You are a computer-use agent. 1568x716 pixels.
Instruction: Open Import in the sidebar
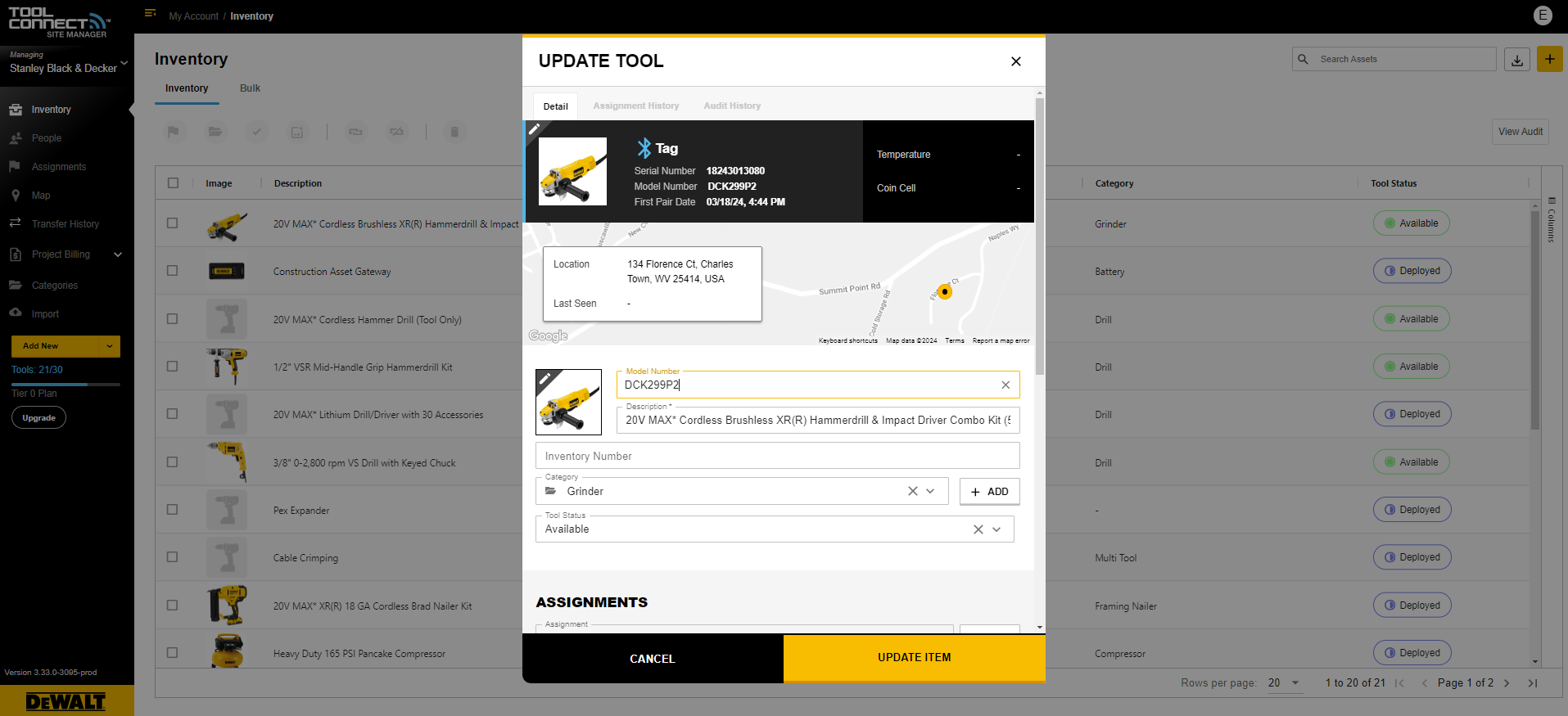point(45,314)
